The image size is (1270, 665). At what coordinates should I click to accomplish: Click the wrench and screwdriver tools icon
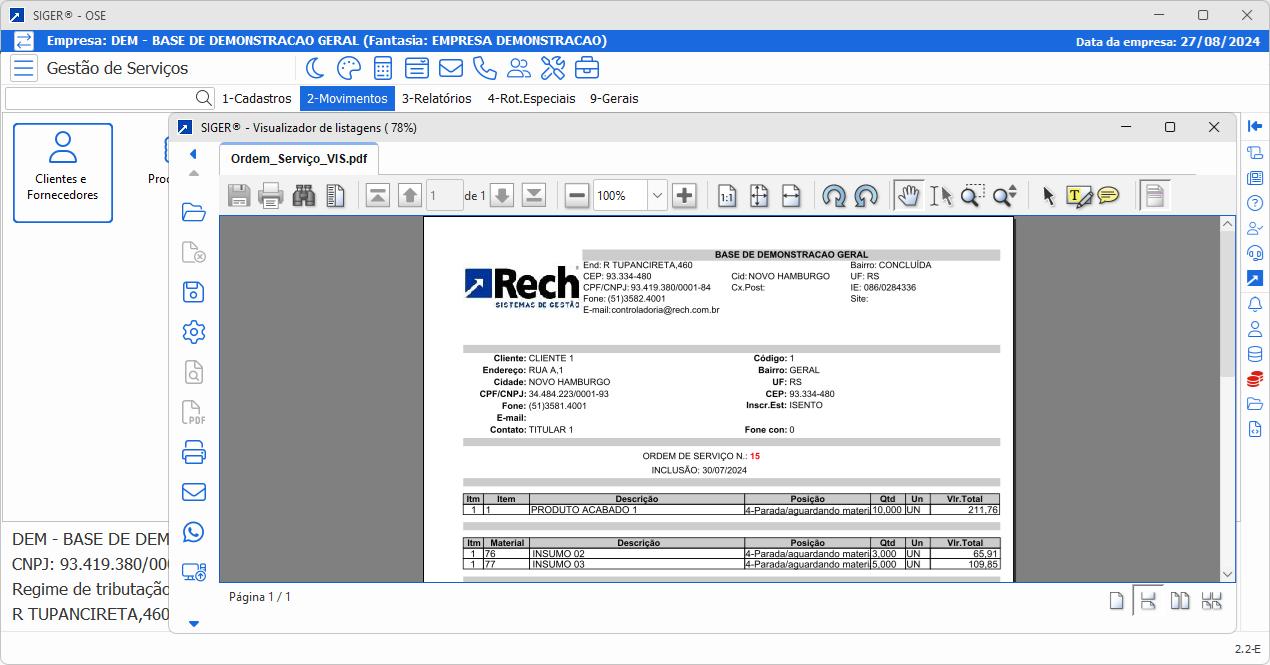click(x=552, y=68)
